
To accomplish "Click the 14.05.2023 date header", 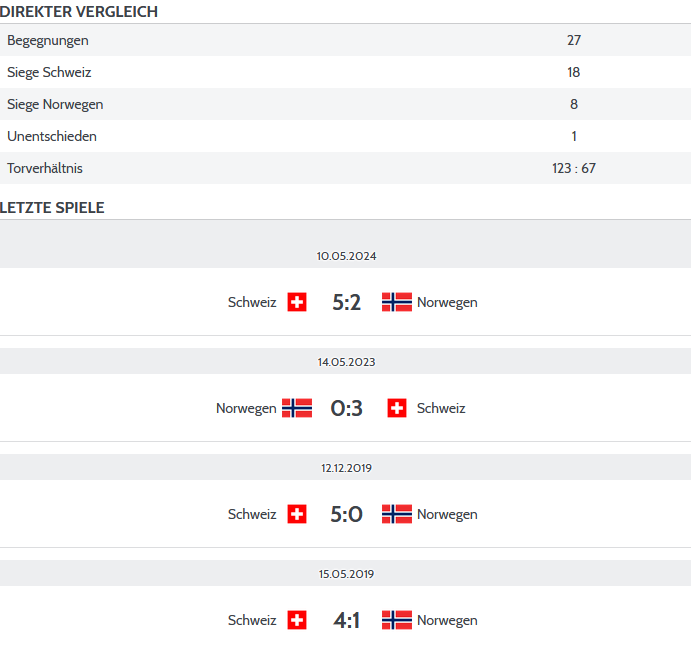I will 346,361.
